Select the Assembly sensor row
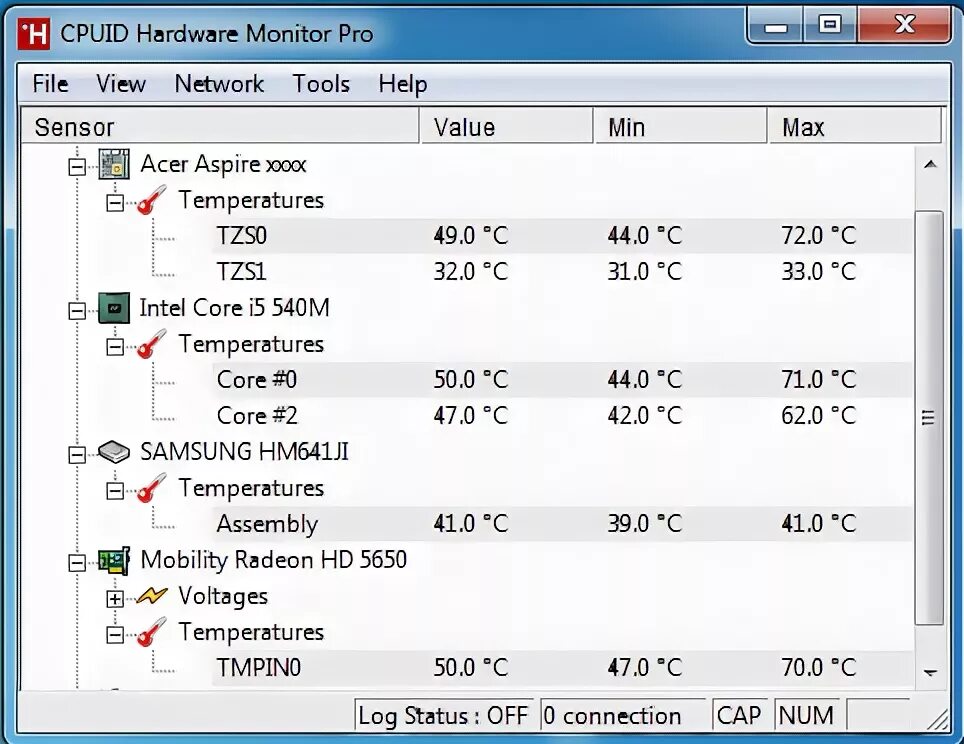 click(562, 524)
